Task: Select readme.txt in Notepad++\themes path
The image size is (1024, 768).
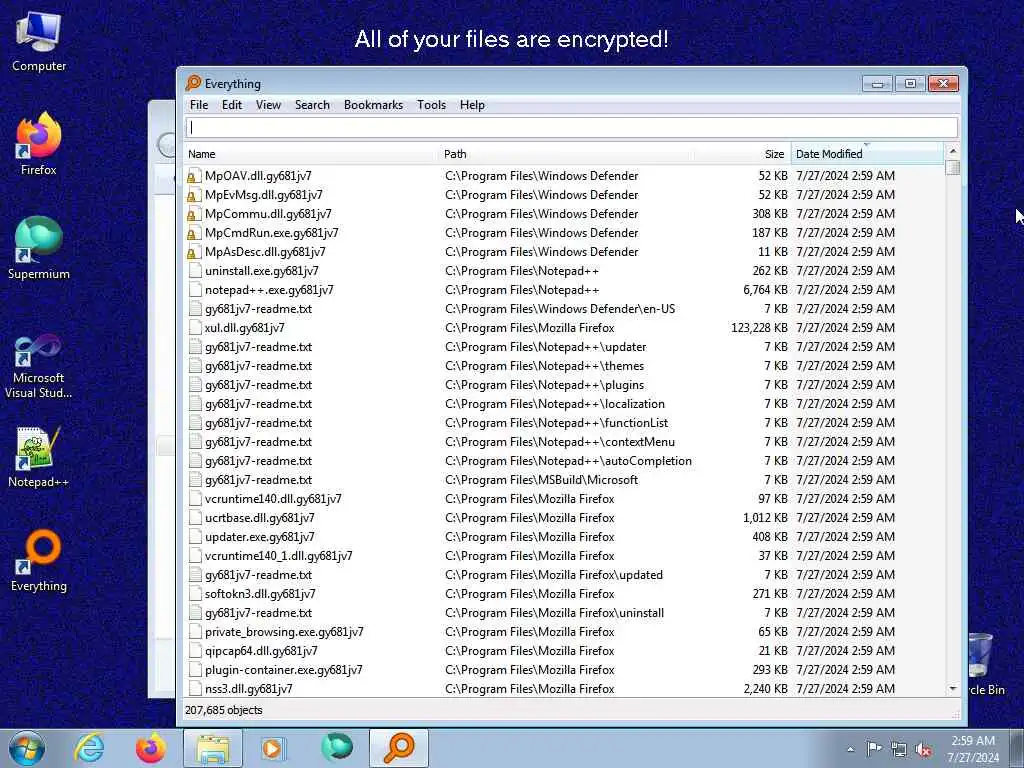Action: tap(259, 366)
